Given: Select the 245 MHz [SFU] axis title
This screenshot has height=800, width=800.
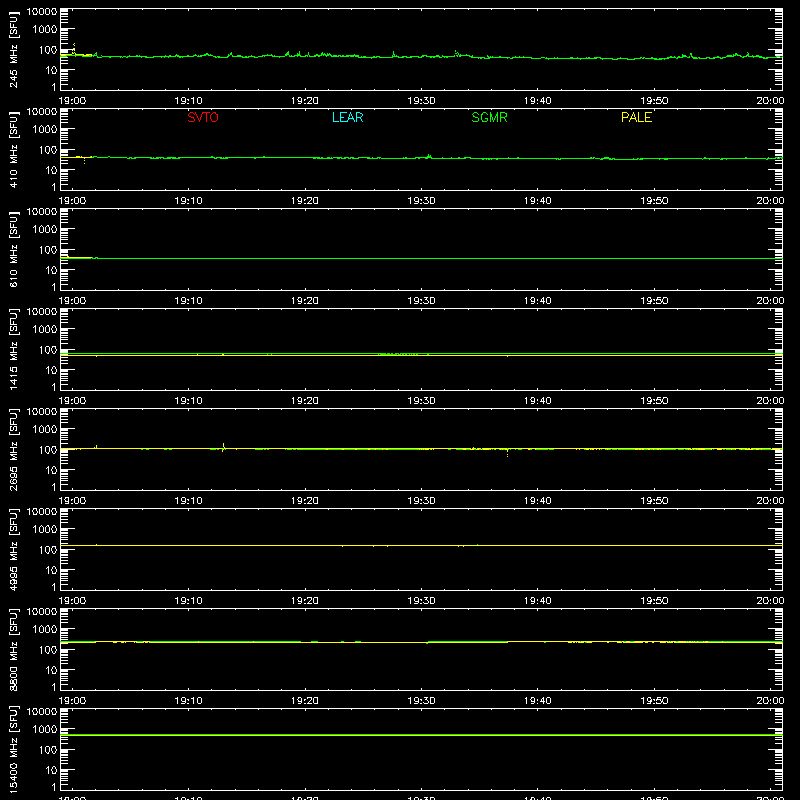Looking at the screenshot, I should point(14,49).
